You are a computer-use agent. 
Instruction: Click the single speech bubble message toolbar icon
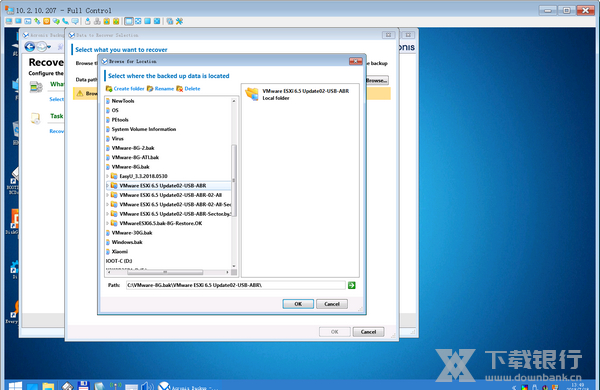[75, 21]
